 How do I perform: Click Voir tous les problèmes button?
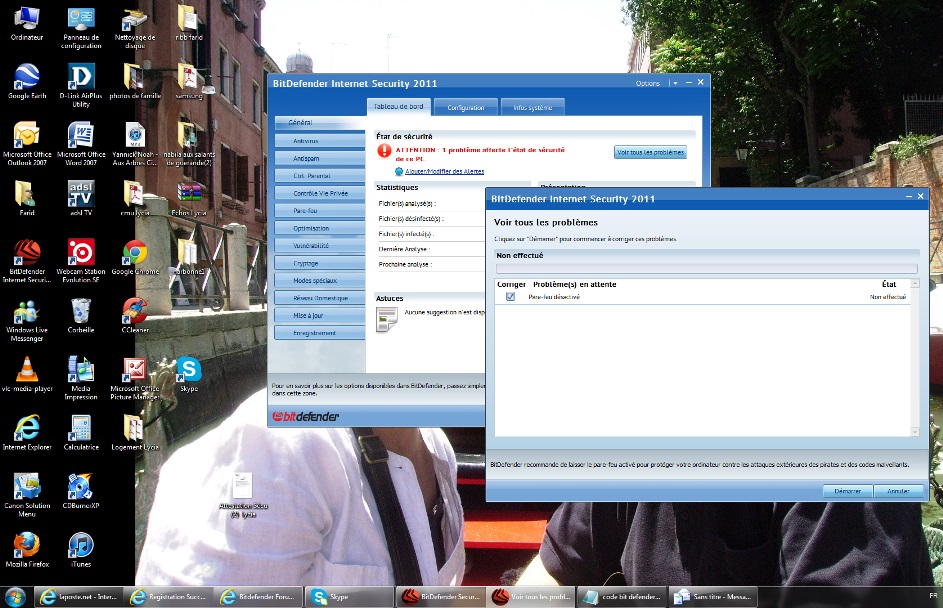650,152
